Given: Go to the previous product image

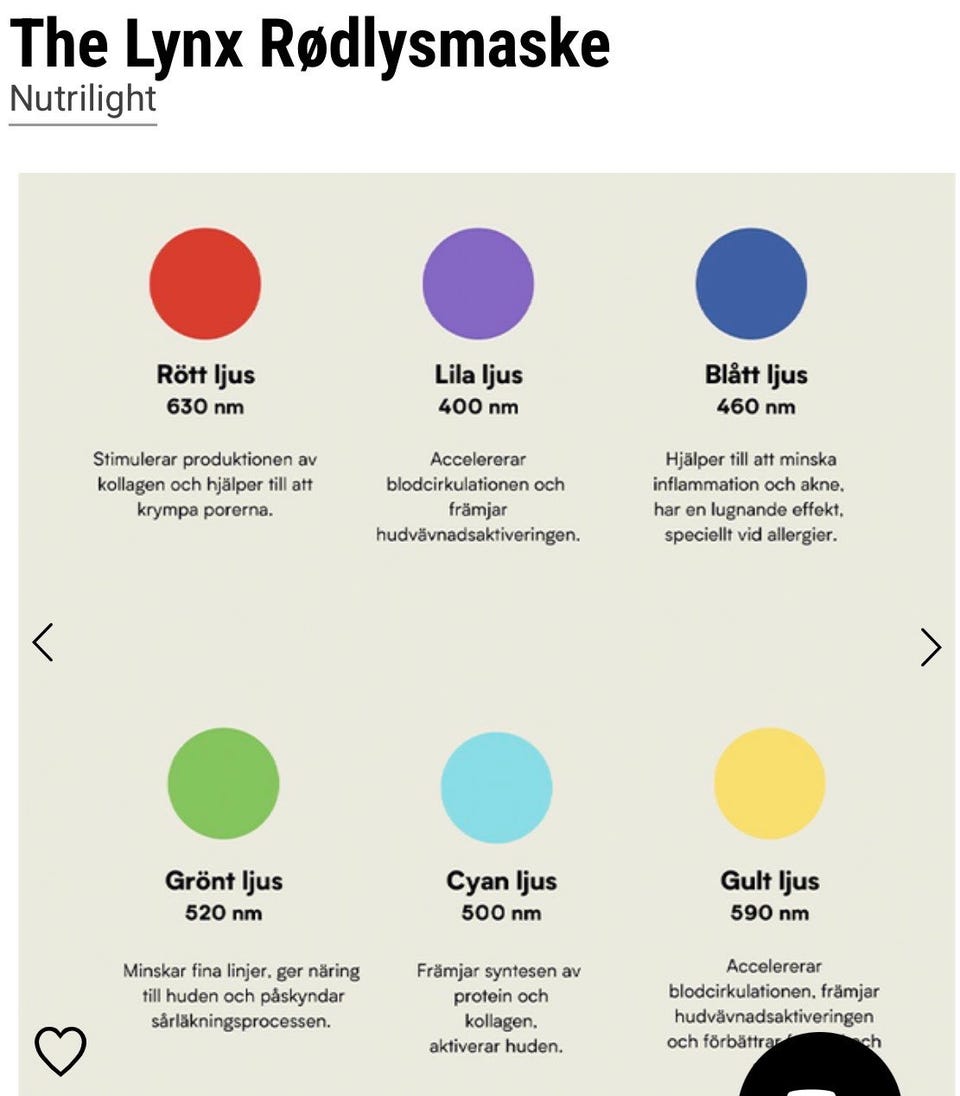Looking at the screenshot, I should tap(42, 642).
